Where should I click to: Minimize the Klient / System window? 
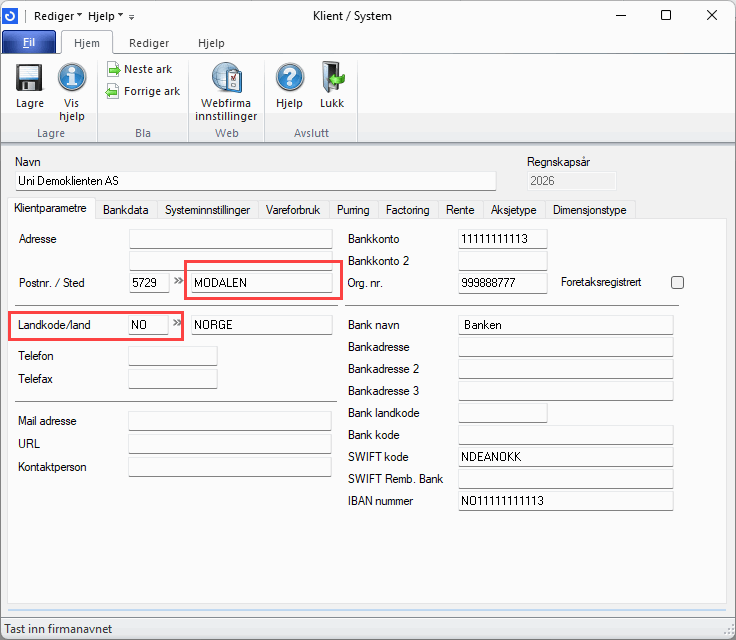[621, 15]
